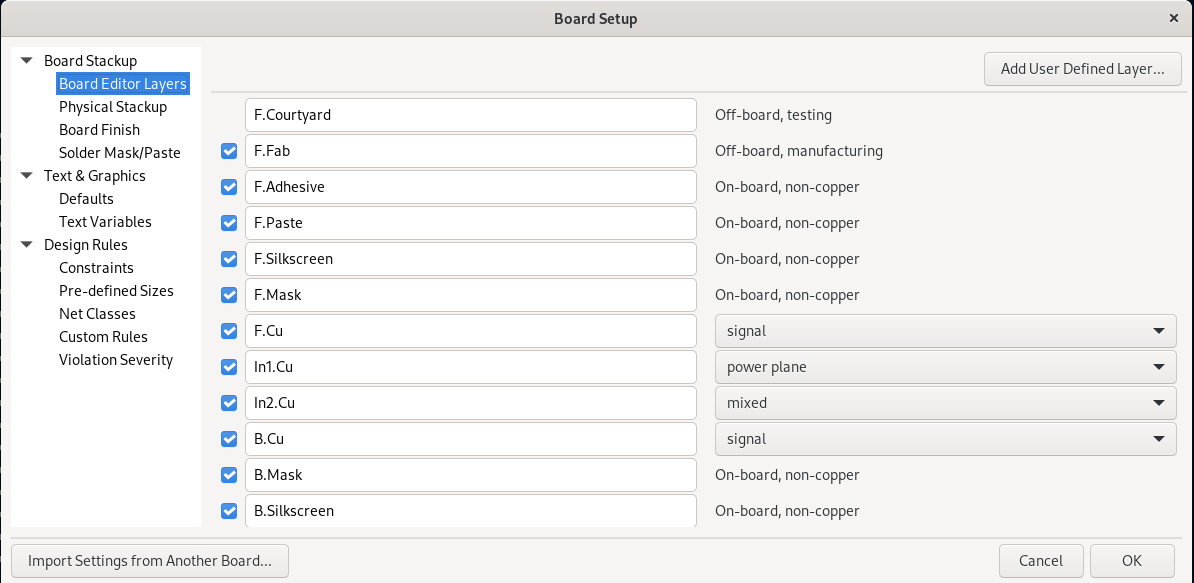Collapse the Design Rules tree section

(x=27, y=245)
